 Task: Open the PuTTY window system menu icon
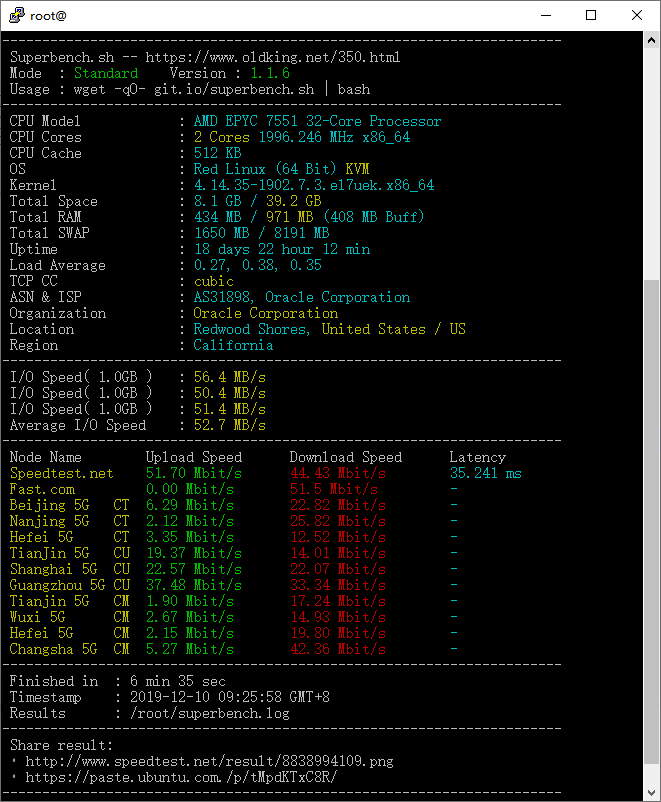15,15
